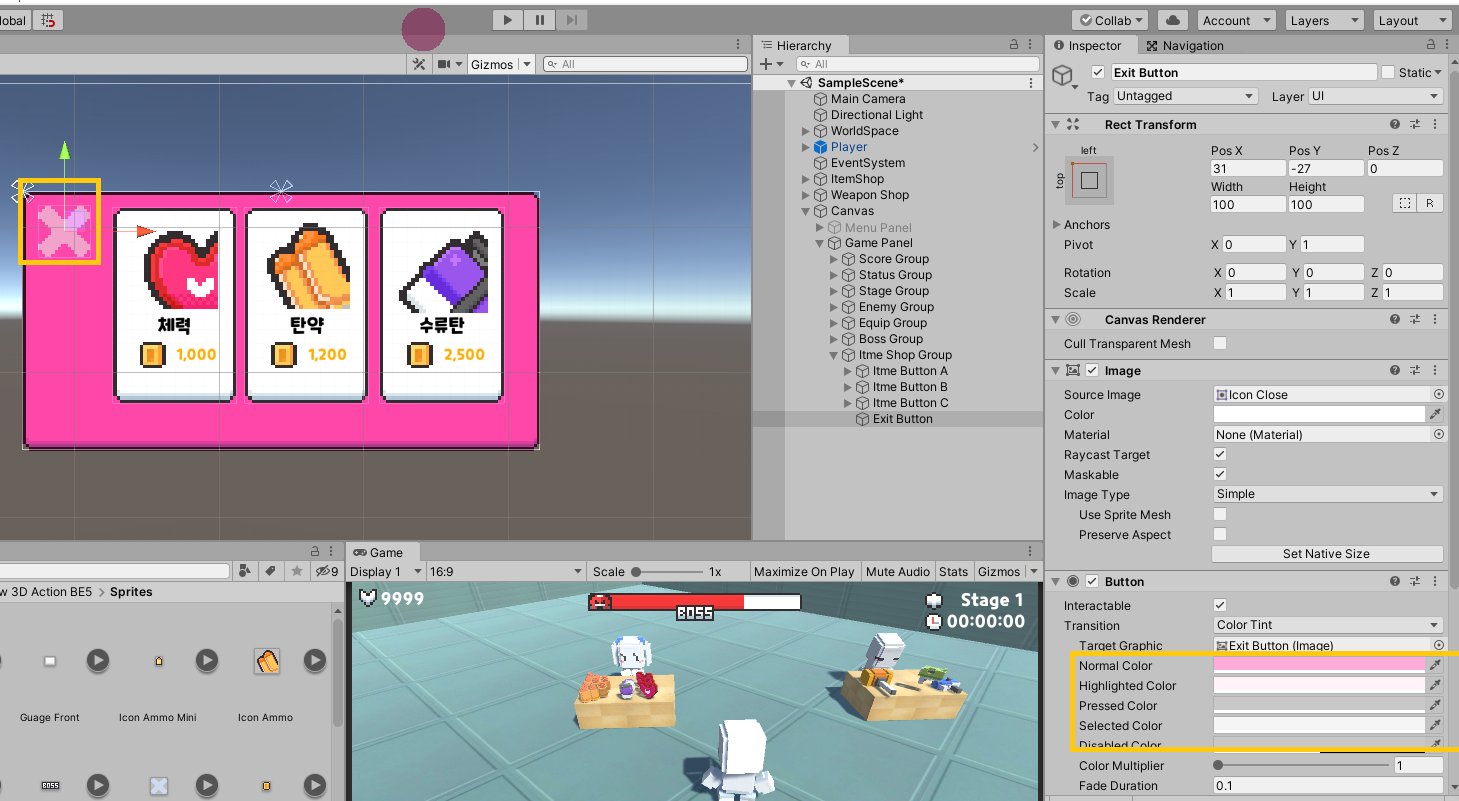This screenshot has height=801, width=1459.
Task: Enable Use Sprite Mesh checkbox
Action: click(1220, 514)
